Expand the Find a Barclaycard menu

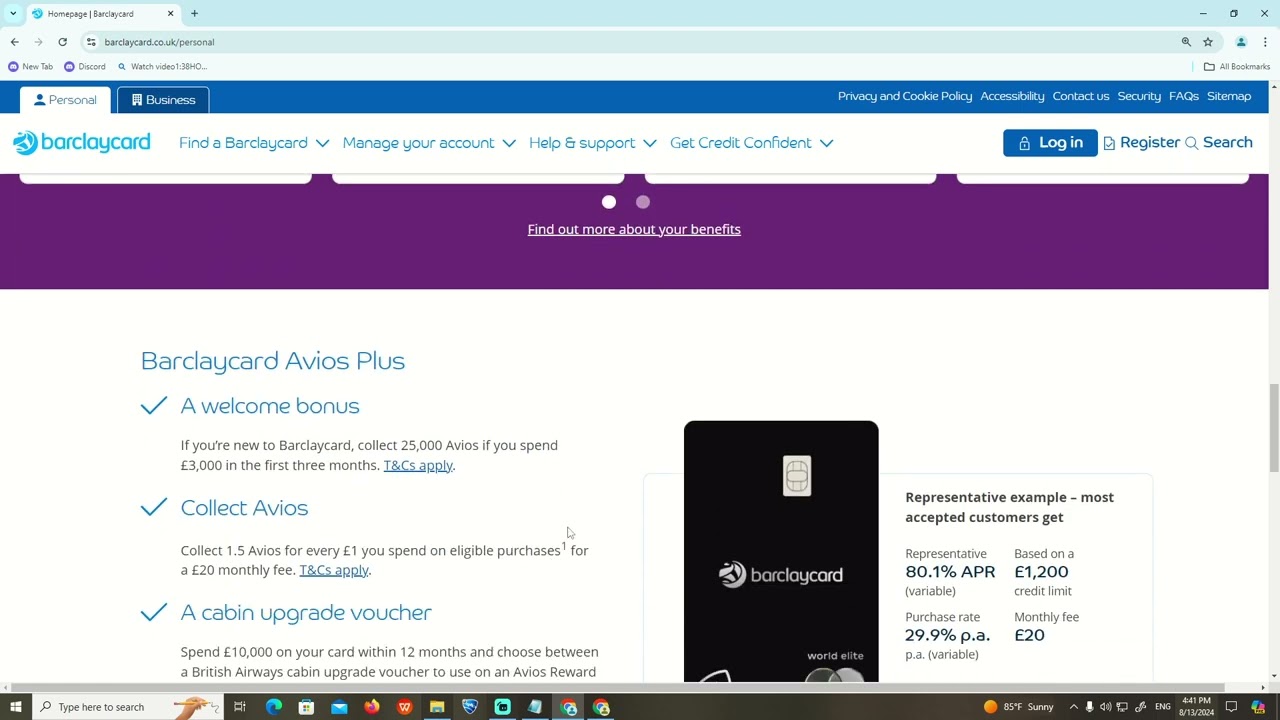(254, 143)
